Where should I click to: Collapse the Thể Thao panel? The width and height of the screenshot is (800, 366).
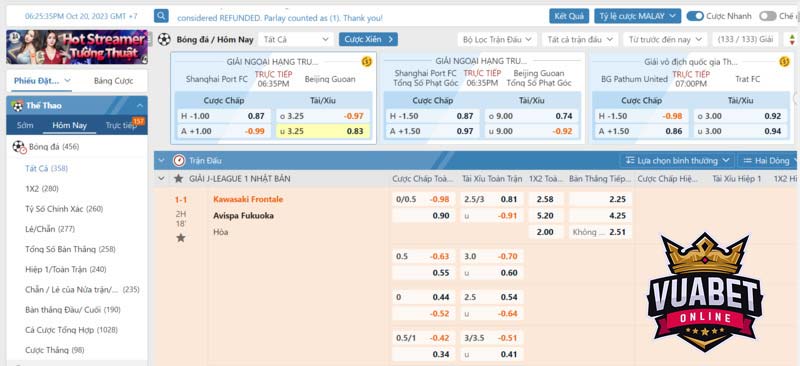point(140,106)
